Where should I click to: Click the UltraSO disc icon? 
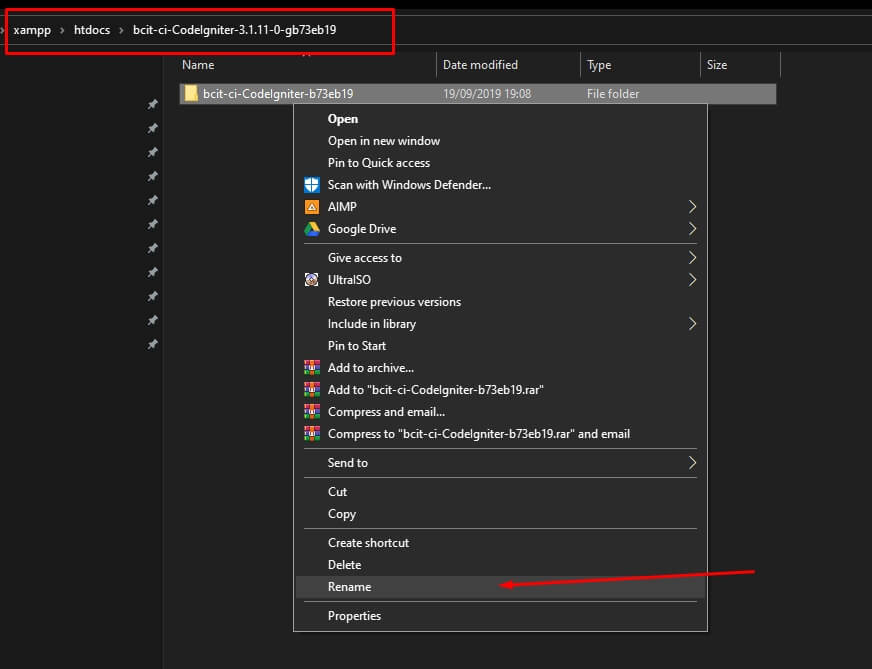(x=311, y=280)
